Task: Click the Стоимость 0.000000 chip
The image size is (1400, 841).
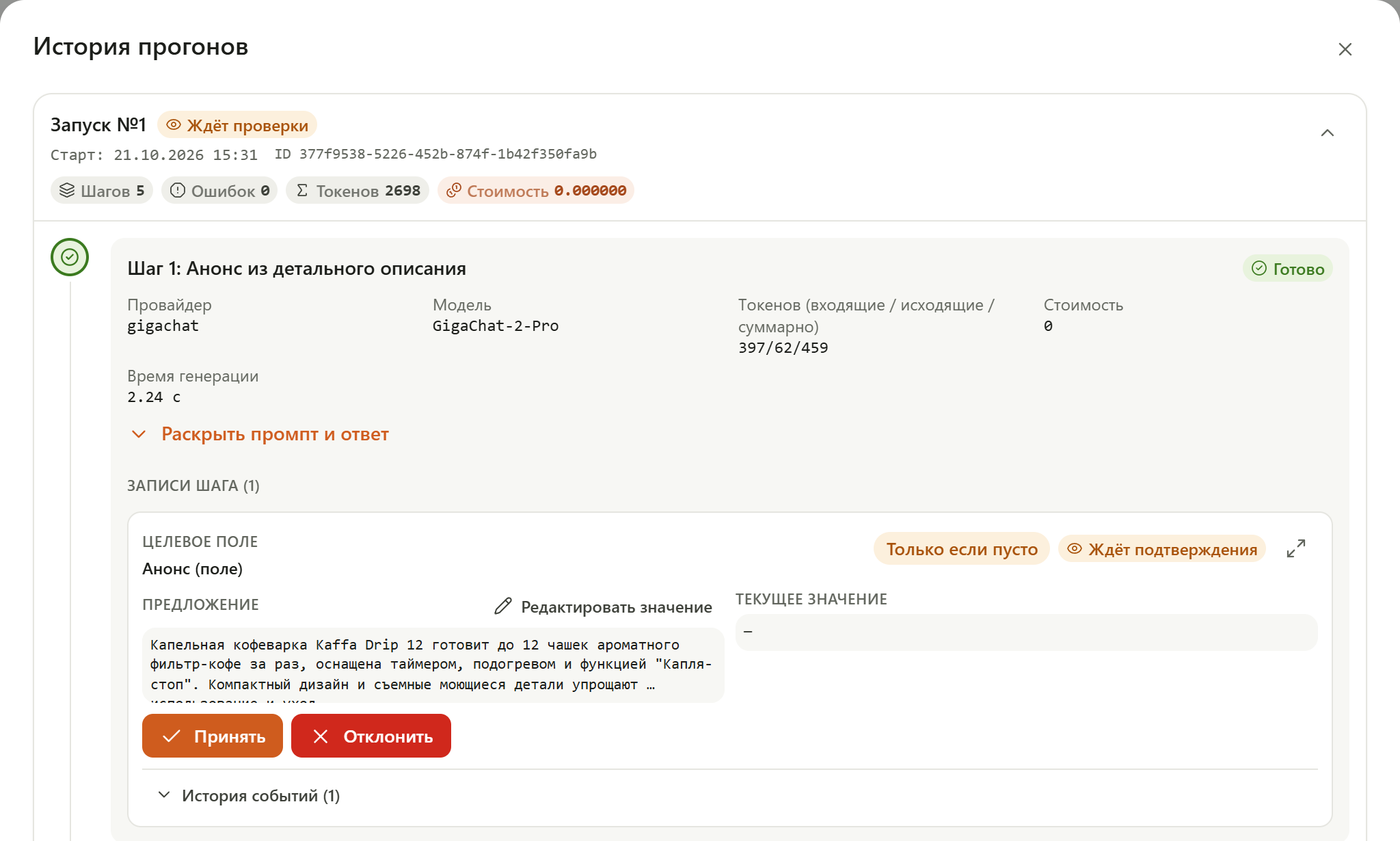Action: pyautogui.click(x=536, y=191)
